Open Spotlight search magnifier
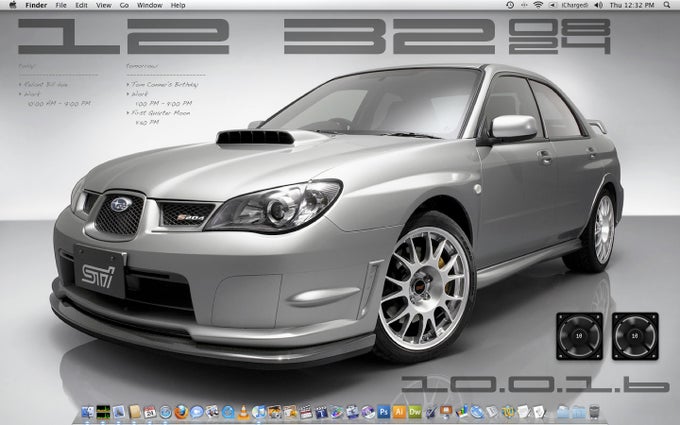The height and width of the screenshot is (425, 680). [x=667, y=5]
